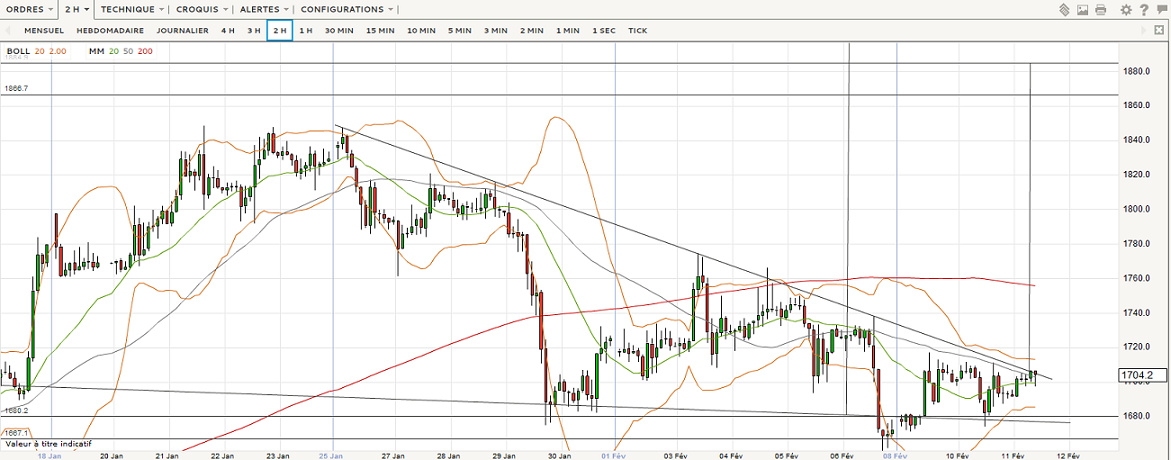The image size is (1171, 460).
Task: Open the chat speech bubble icon
Action: click(1160, 10)
